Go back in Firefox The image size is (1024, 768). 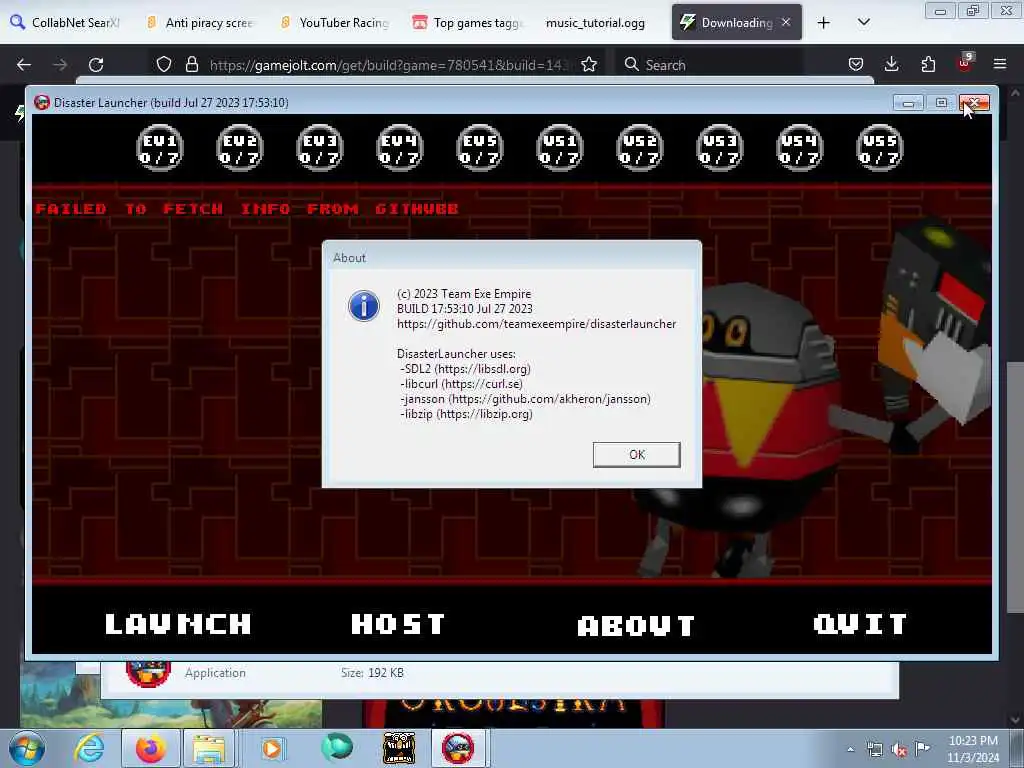[x=24, y=65]
